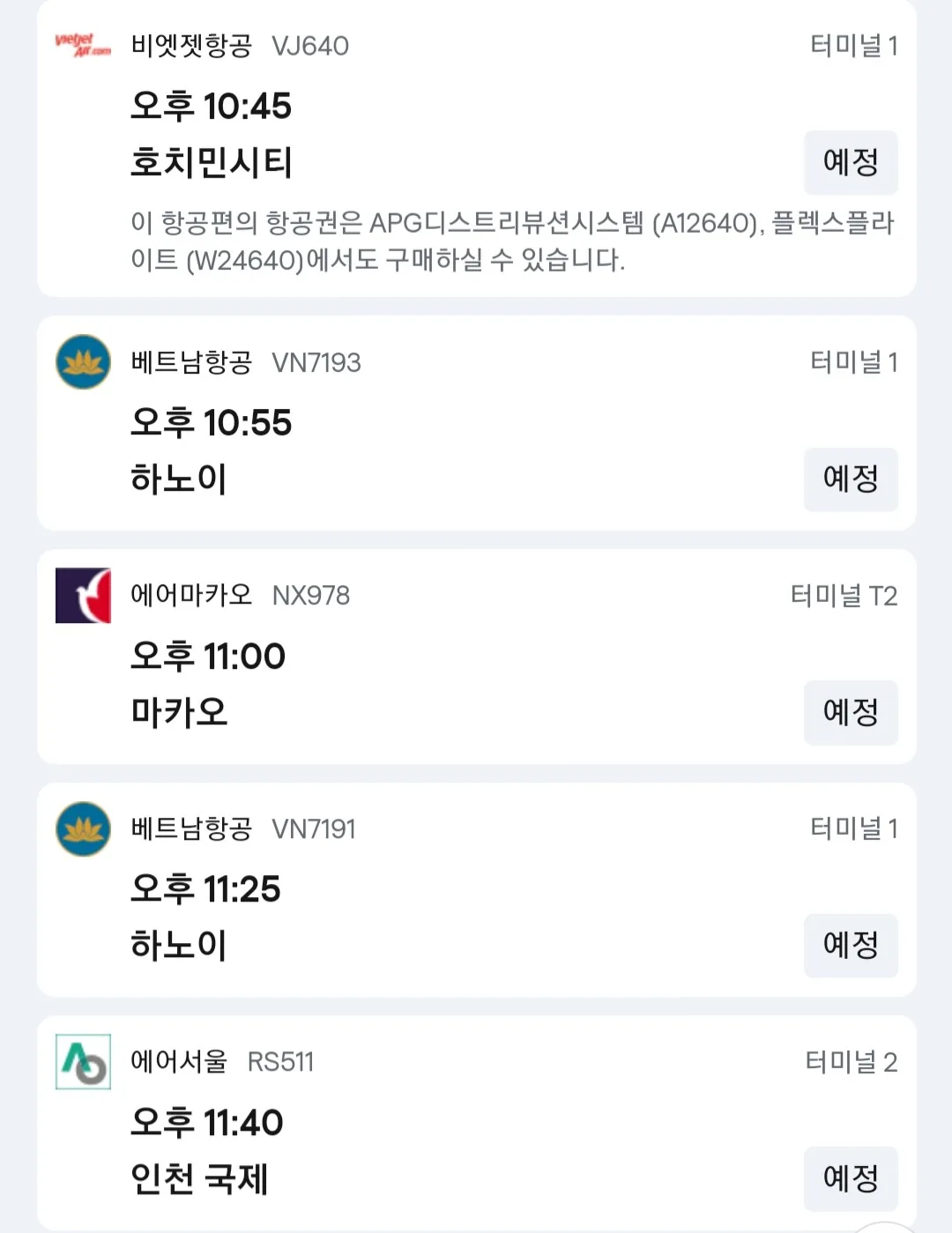Screen dimensions: 952x1233
Task: Open flight number RS511 details
Action: (x=280, y=1062)
